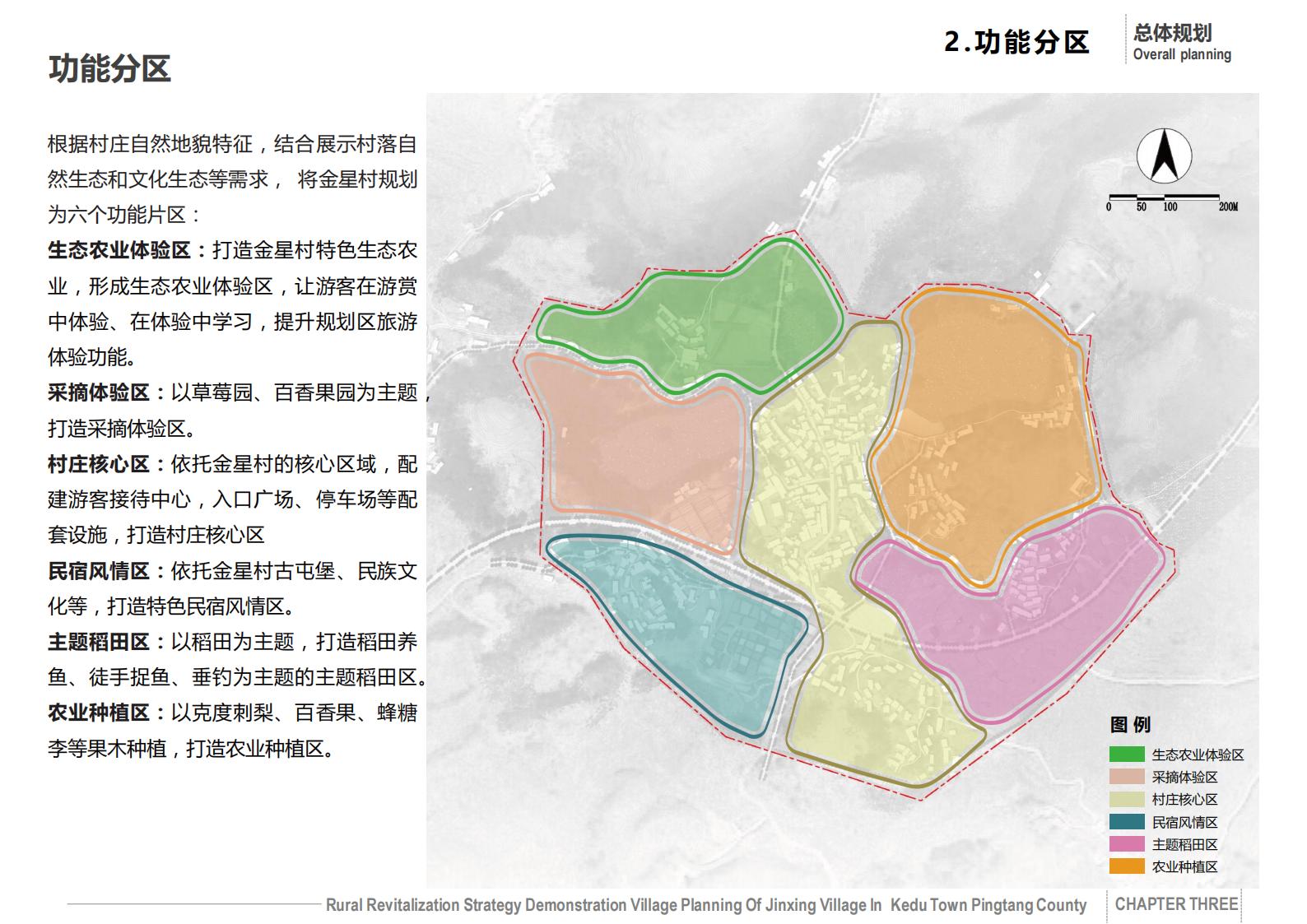The width and height of the screenshot is (1307, 924).
Task: Click the legend label 采摘体验区
Action: click(x=1184, y=777)
